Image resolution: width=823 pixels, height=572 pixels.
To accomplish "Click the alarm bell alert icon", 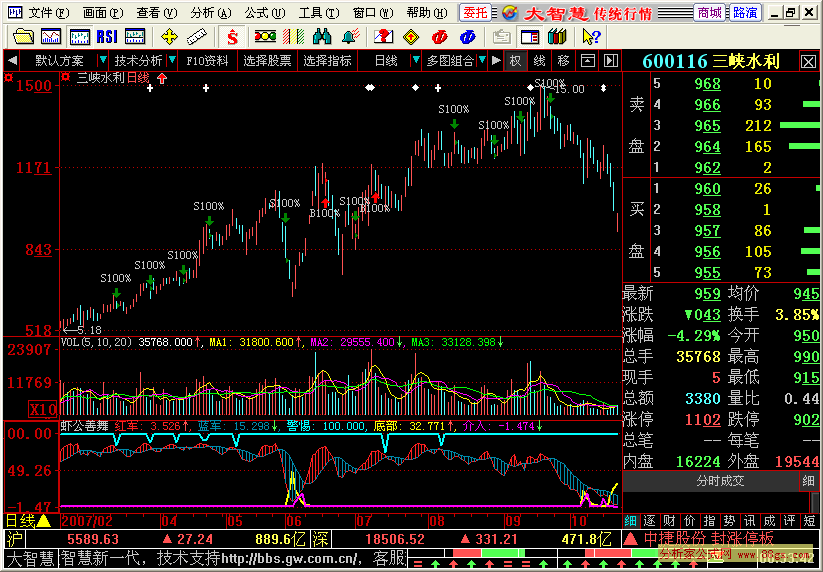I will coord(351,37).
